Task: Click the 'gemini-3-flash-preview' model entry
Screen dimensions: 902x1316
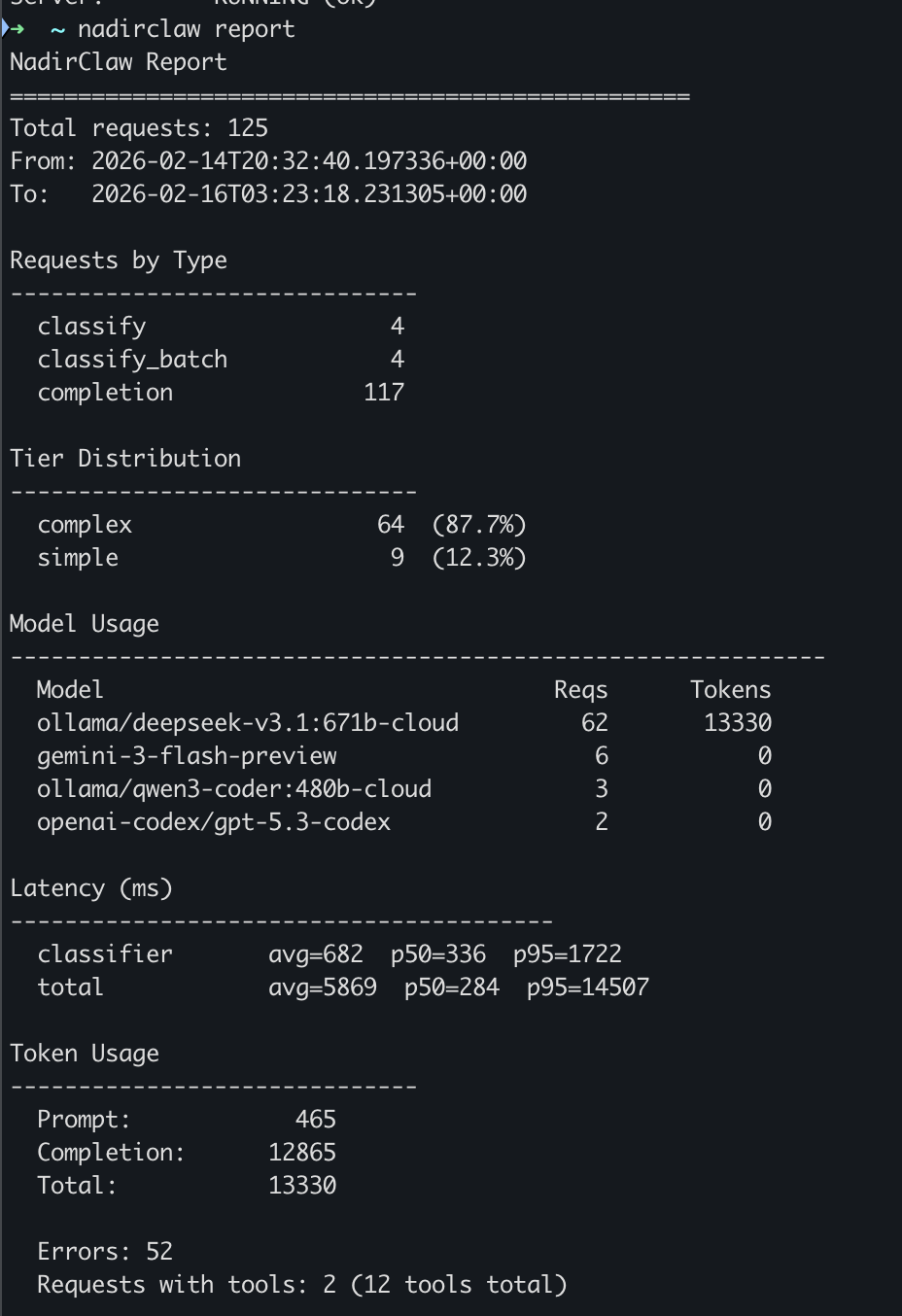Action: tap(187, 755)
